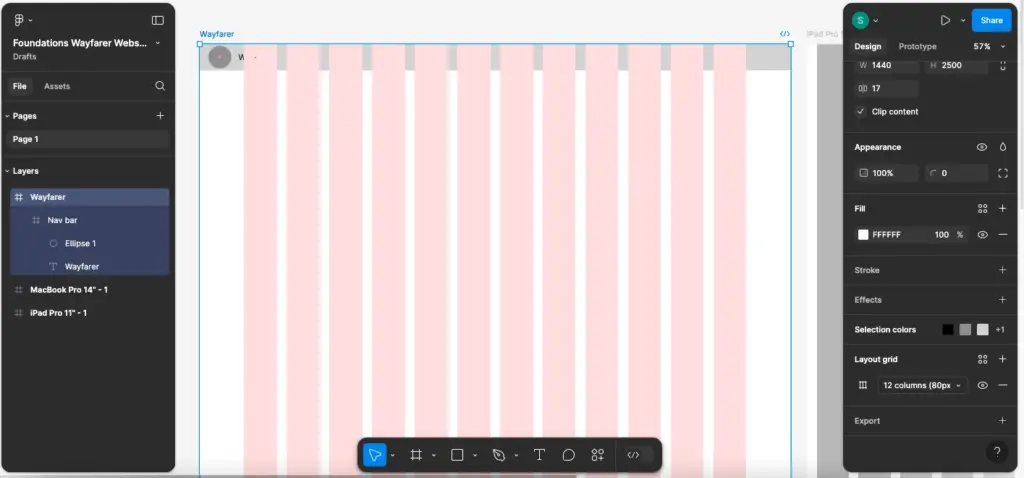The width and height of the screenshot is (1024, 478).
Task: Select iPad Pro 11" - 1 layer
Action: (x=89, y=313)
